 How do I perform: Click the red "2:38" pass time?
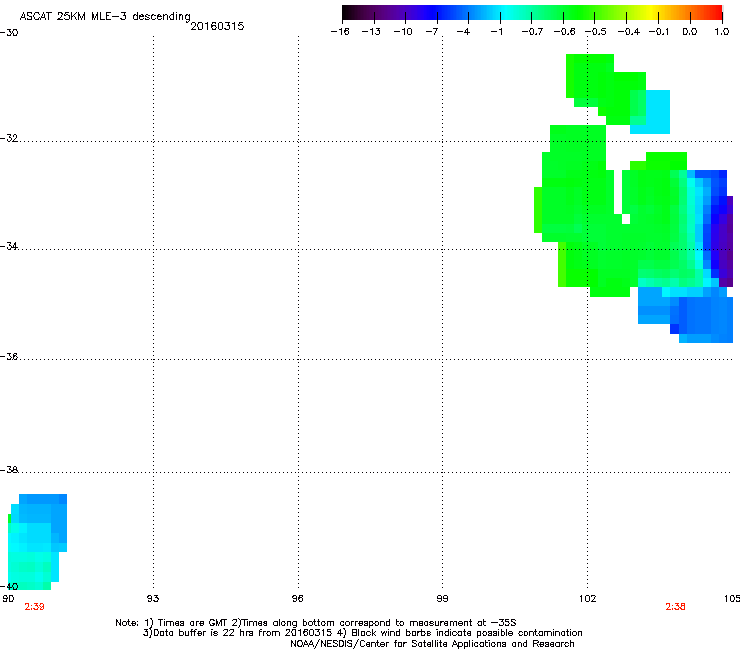[x=675, y=607]
